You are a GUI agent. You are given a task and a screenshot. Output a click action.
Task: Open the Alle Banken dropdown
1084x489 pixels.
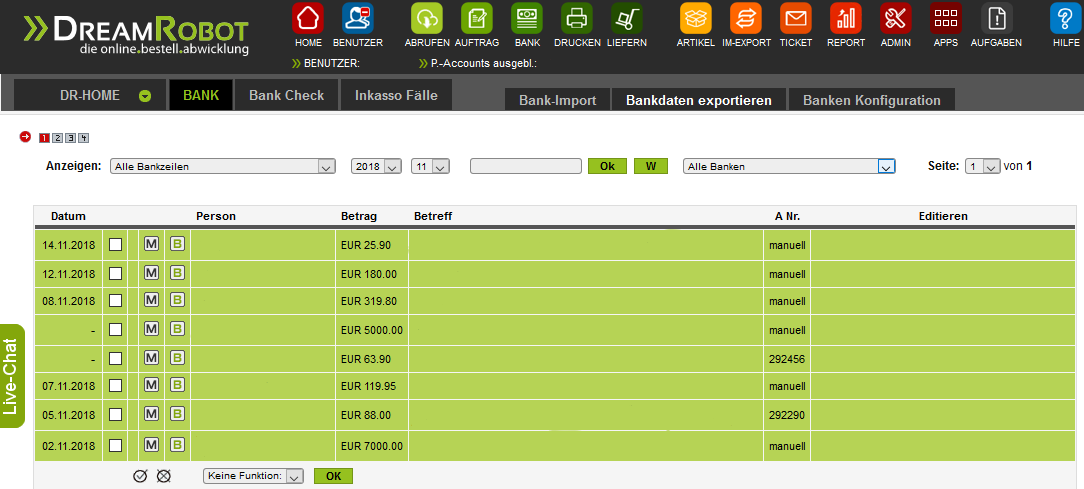point(789,167)
